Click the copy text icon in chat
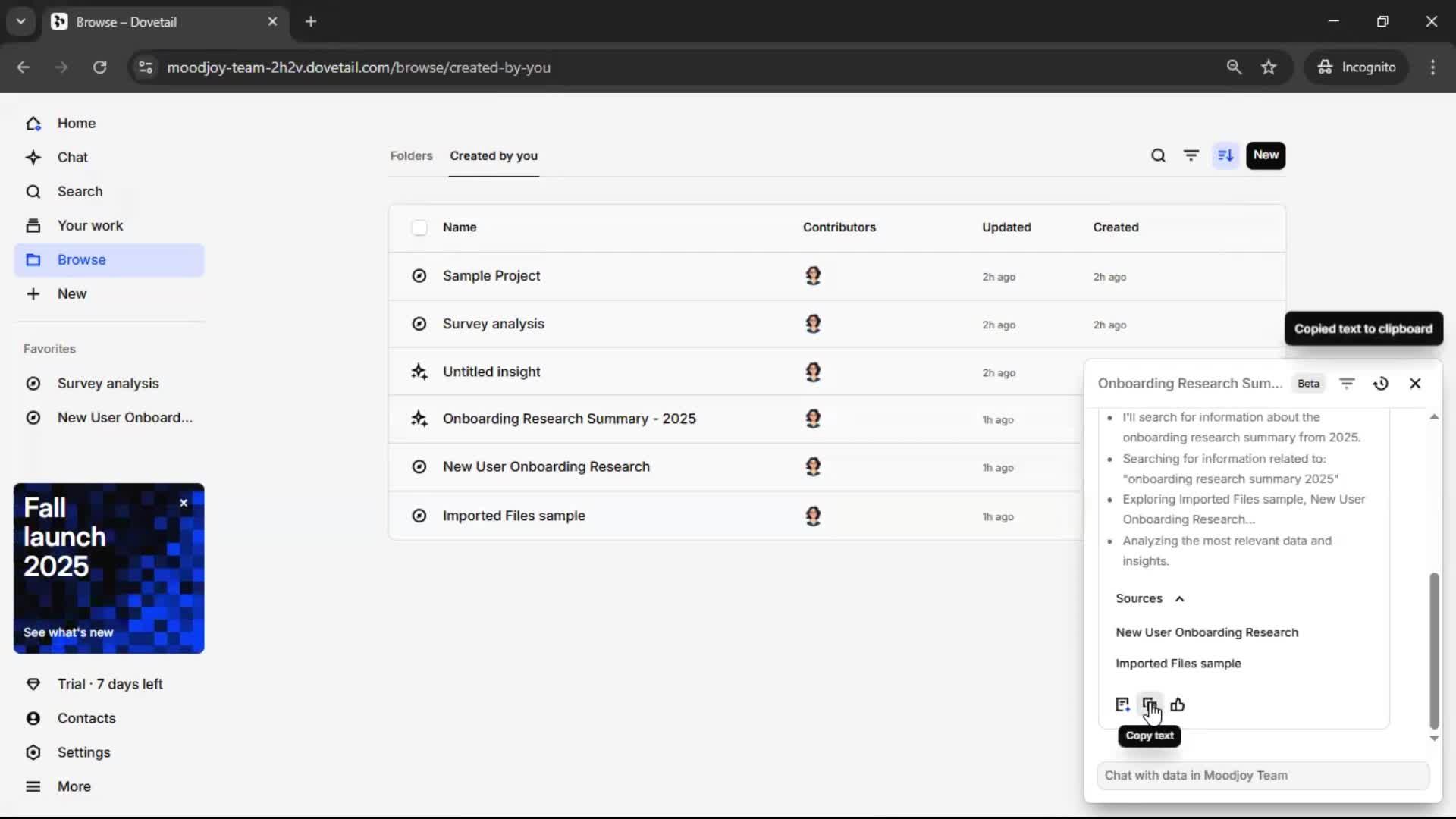This screenshot has height=819, width=1456. 1149,705
